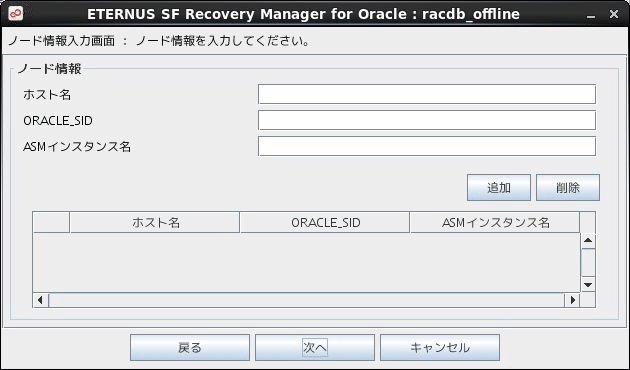This screenshot has width=630, height=370.
Task: Add the node with the 追加 button
Action: pos(499,188)
